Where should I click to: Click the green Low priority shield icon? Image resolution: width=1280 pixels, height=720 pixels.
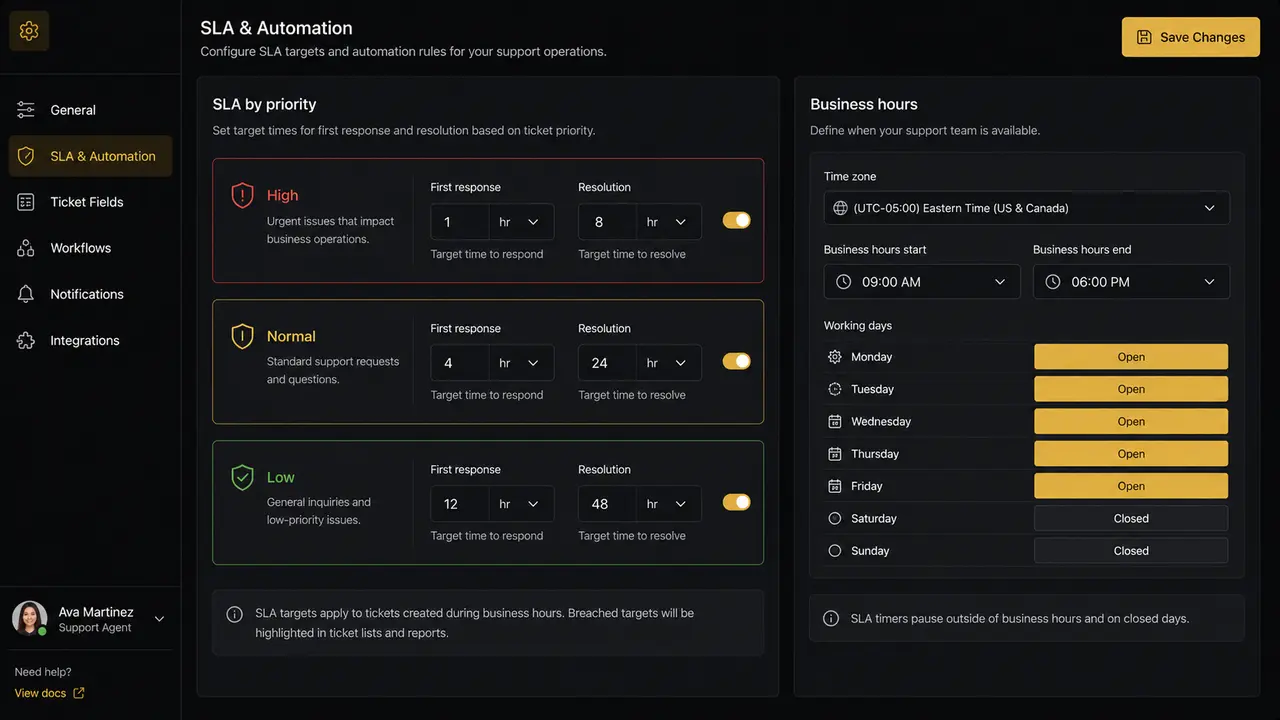point(242,477)
